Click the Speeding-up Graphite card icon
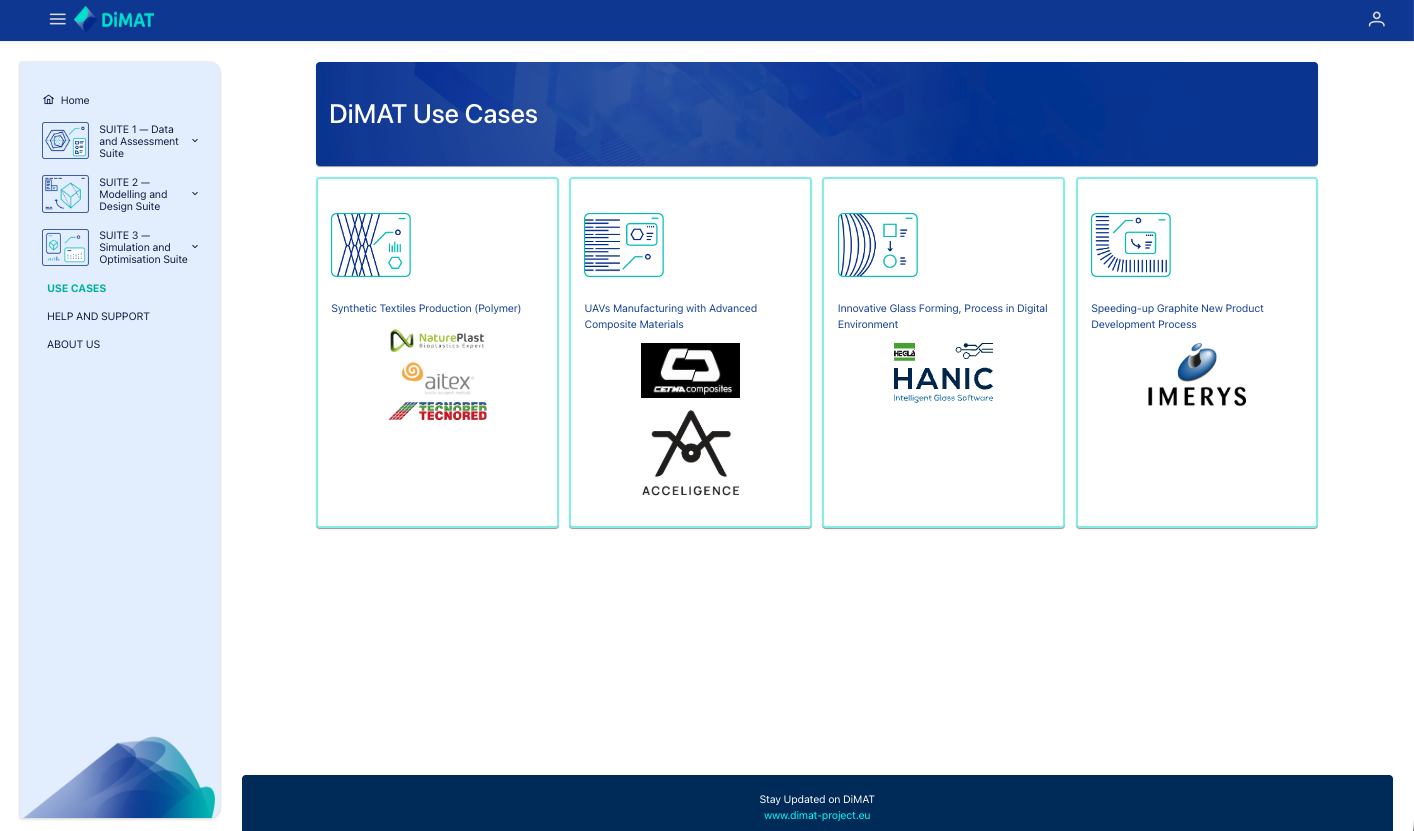 (1131, 245)
